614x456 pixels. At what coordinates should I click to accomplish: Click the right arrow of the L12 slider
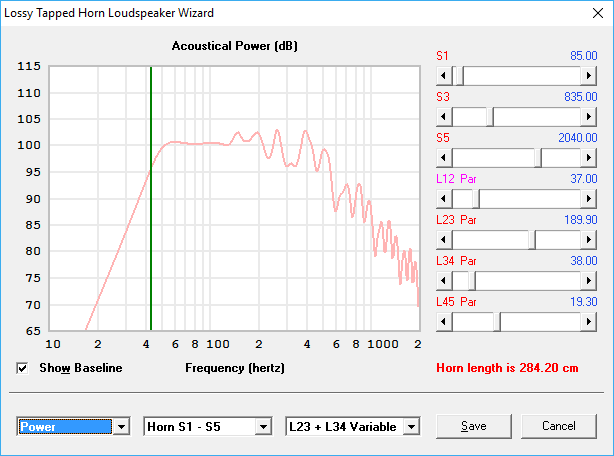589,199
